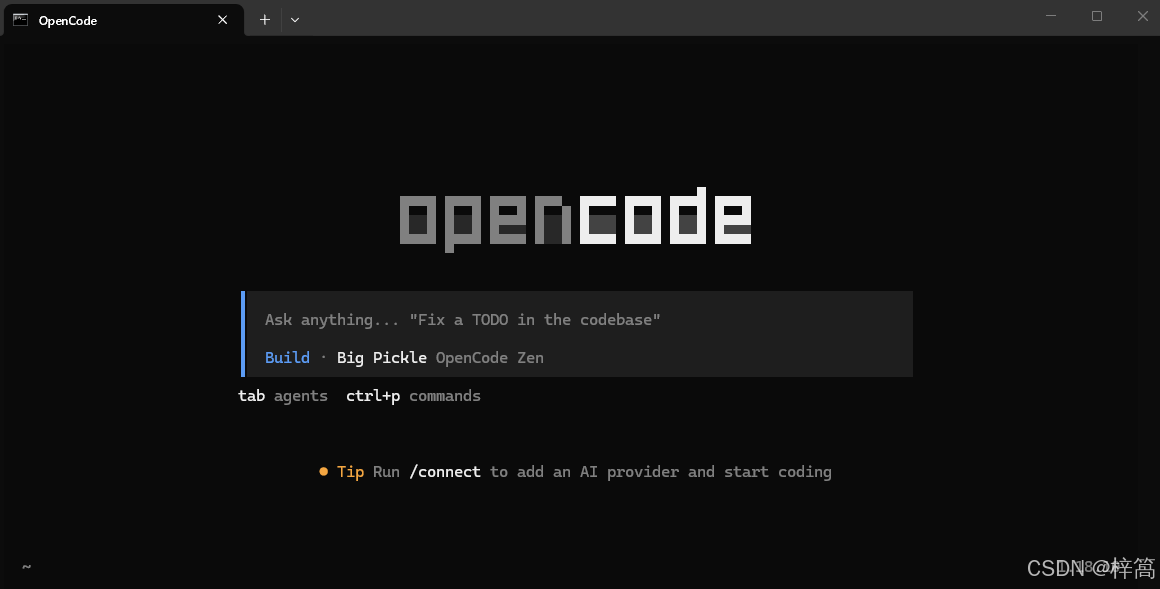This screenshot has width=1160, height=589.
Task: Click the Build agent label
Action: (x=287, y=357)
